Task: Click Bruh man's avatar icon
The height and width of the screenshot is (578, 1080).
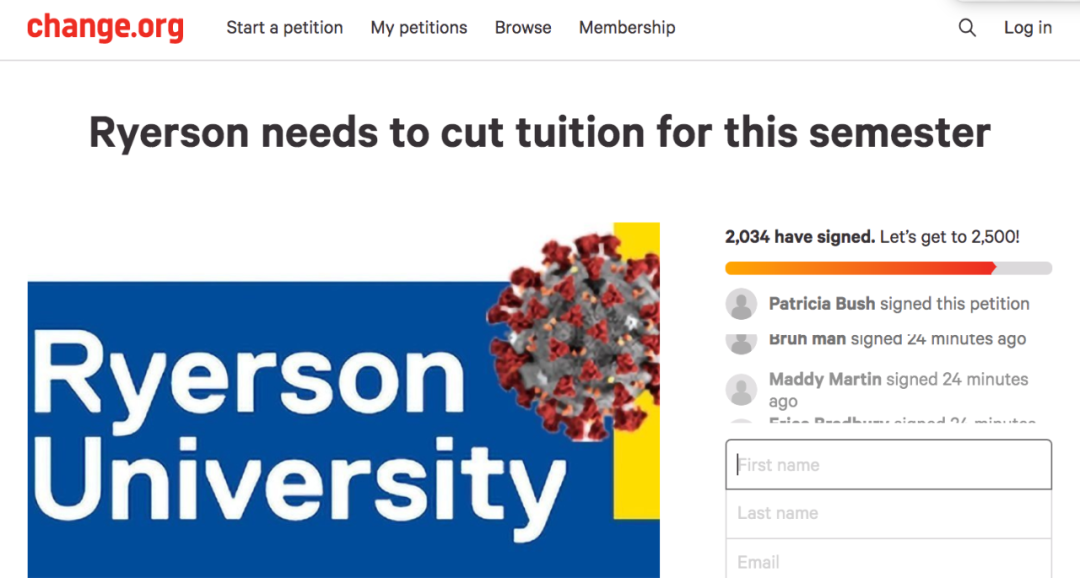Action: (741, 342)
